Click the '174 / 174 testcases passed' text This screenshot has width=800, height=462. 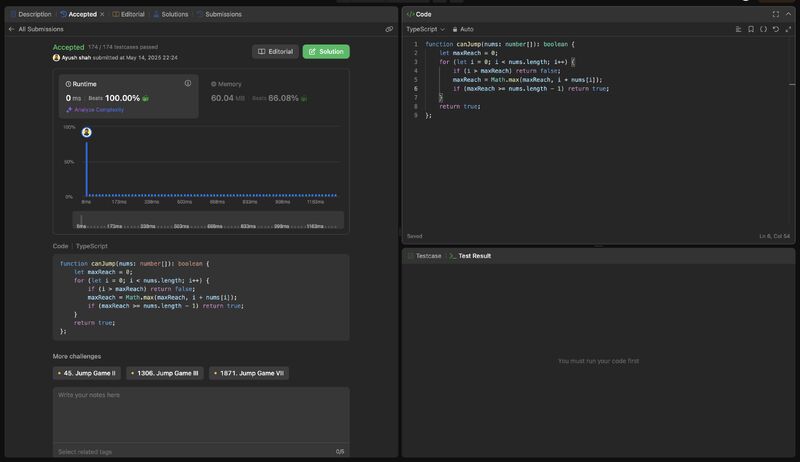(x=123, y=47)
